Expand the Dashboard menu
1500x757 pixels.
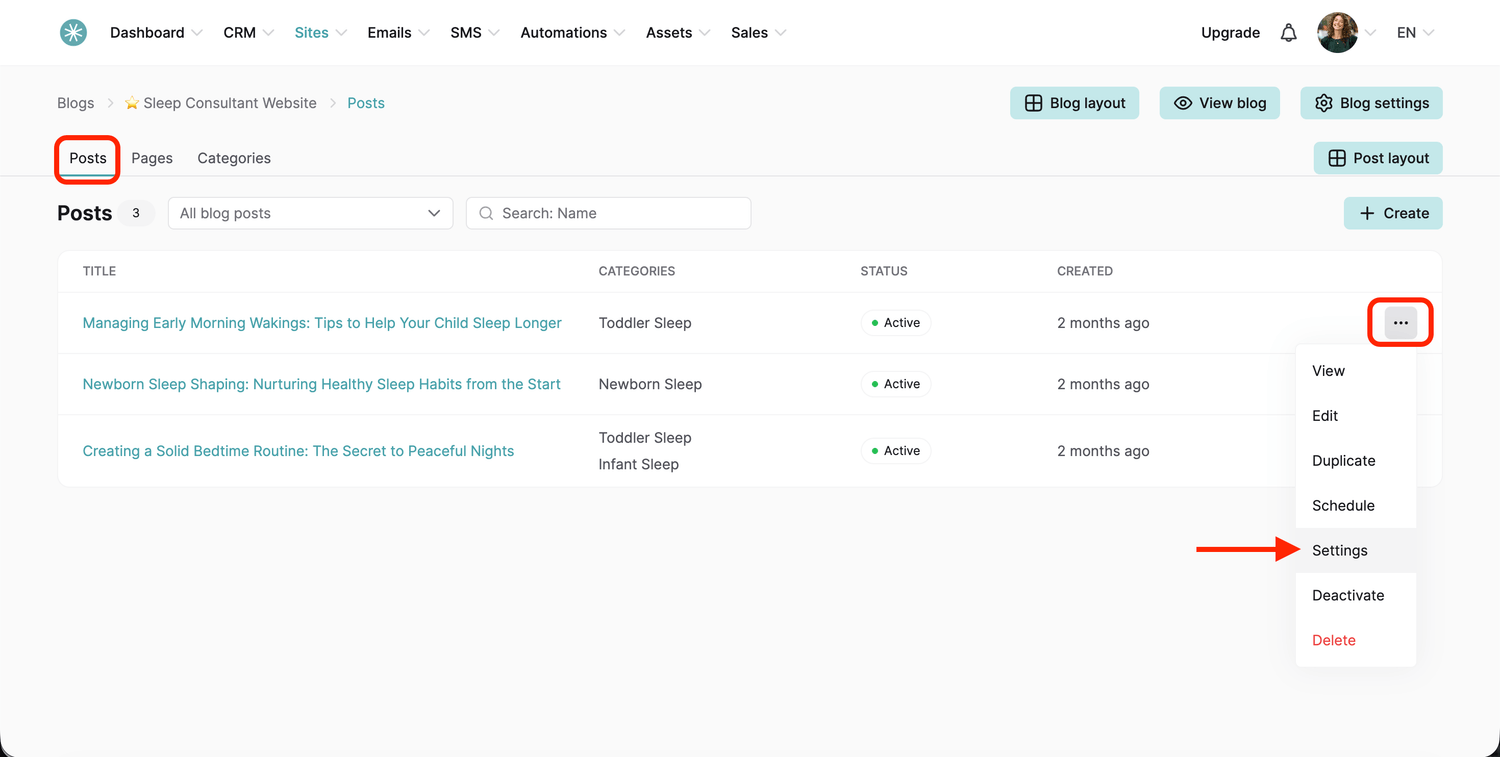(156, 33)
